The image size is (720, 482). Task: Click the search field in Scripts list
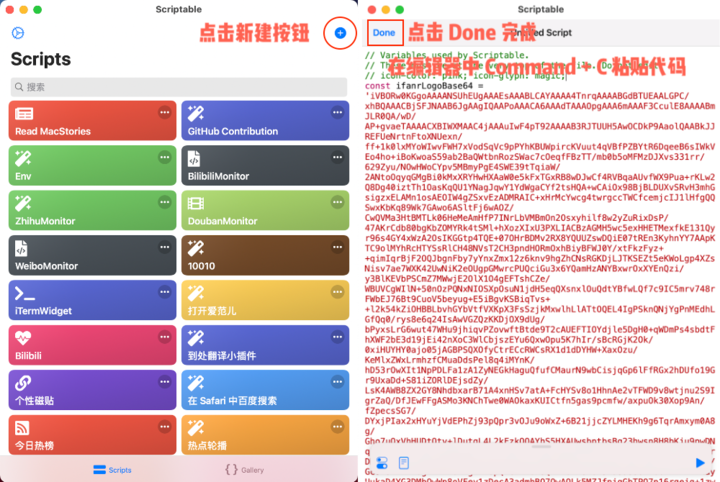179,87
